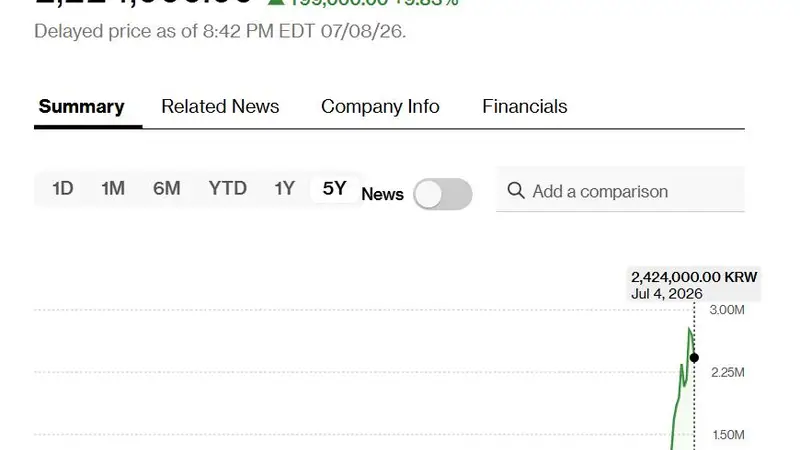Go to the Financials tab
The image size is (800, 450).
[524, 106]
